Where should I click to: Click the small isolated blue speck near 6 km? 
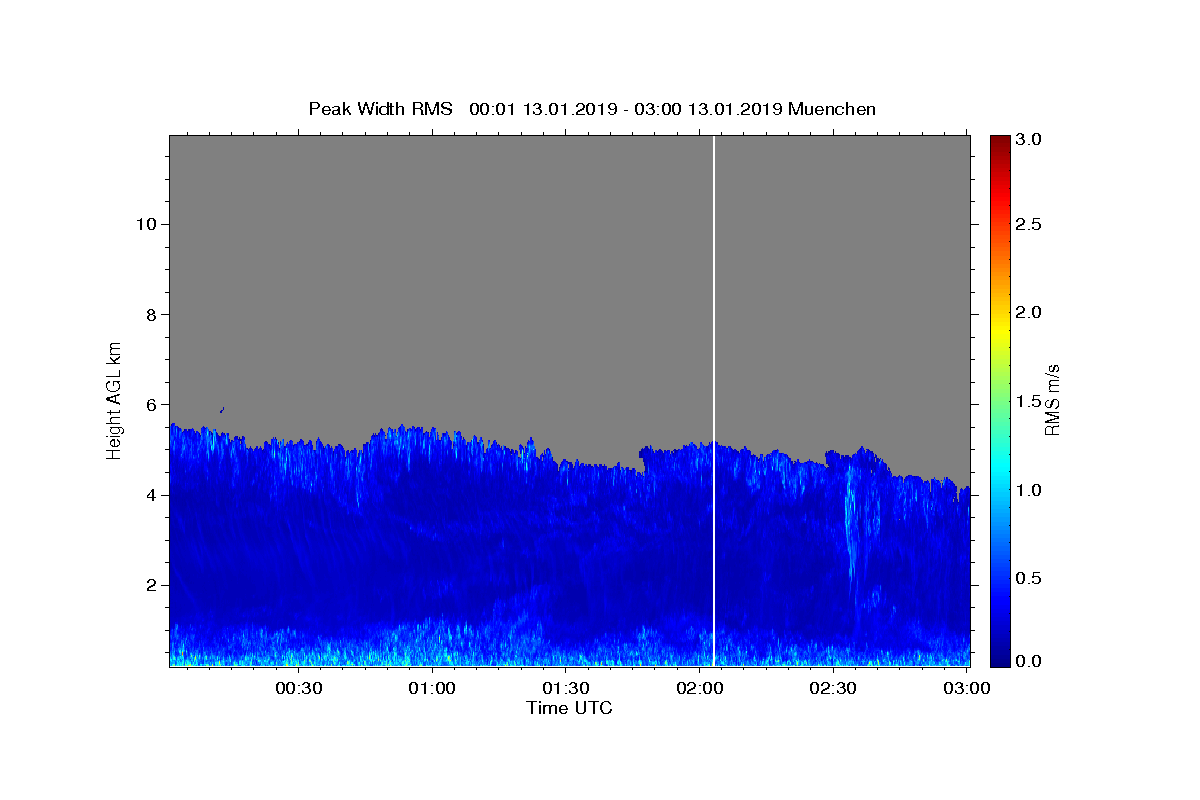click(221, 409)
